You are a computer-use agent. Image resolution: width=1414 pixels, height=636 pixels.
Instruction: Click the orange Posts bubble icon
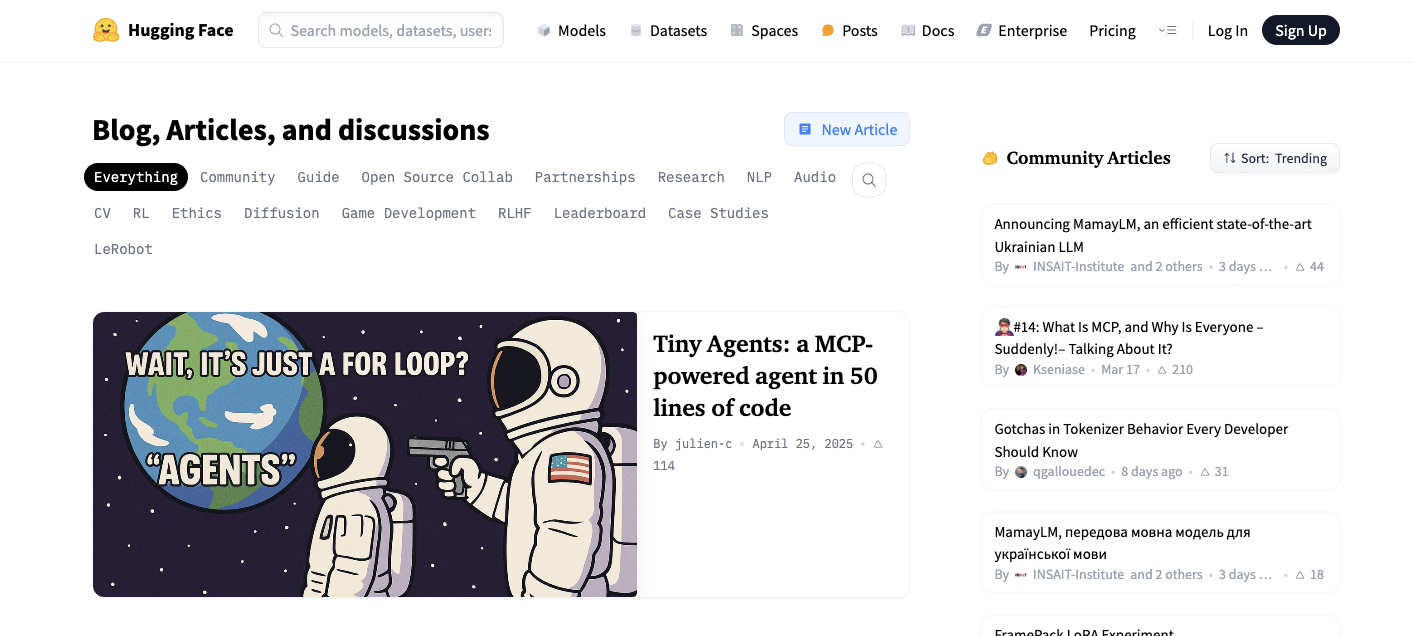[828, 31]
